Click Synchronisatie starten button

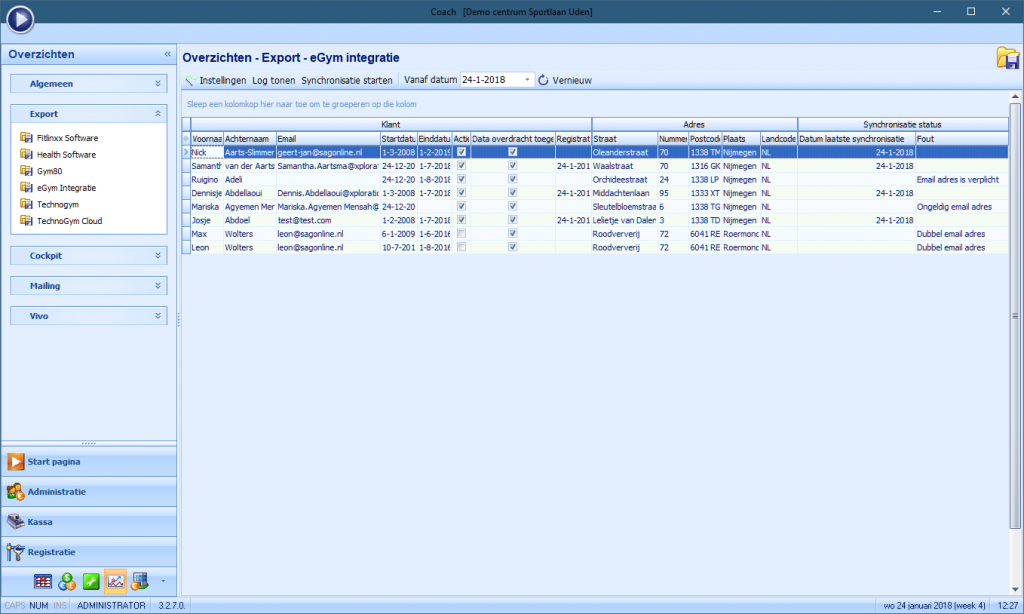click(x=347, y=80)
